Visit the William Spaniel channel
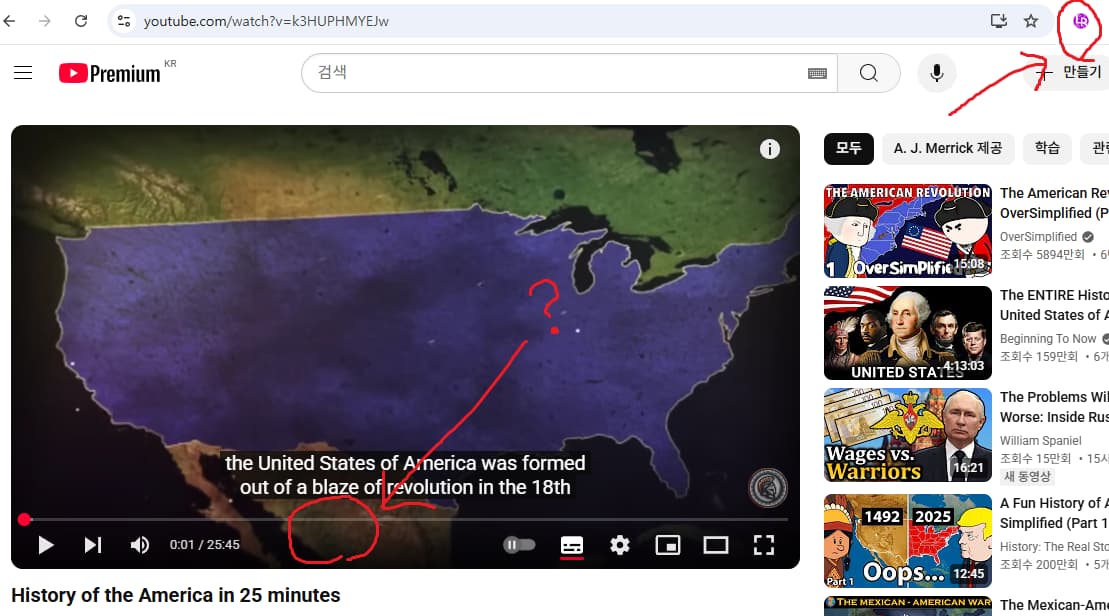The image size is (1109, 616). [x=1040, y=441]
